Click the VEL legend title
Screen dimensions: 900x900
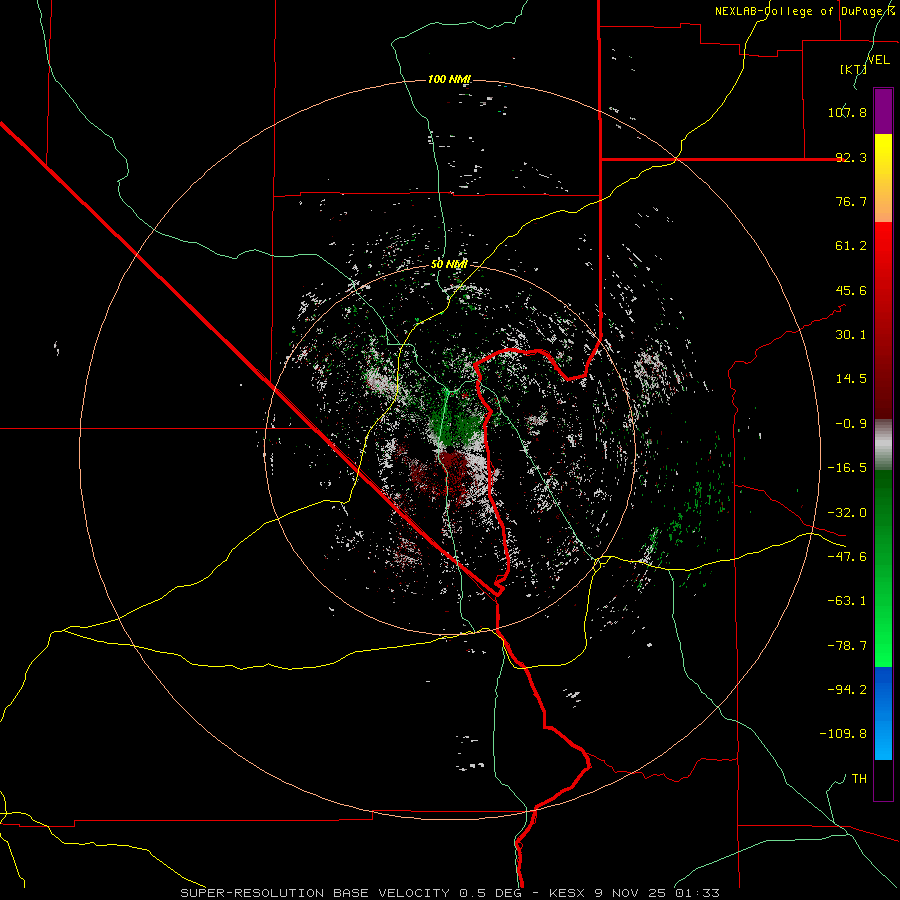point(878,59)
